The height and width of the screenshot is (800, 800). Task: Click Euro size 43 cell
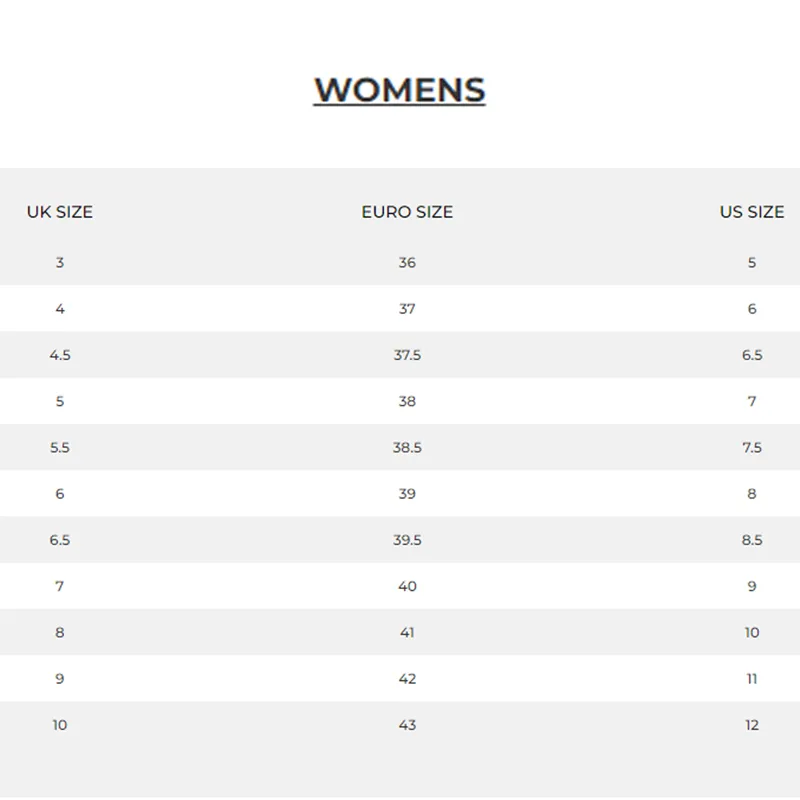pyautogui.click(x=407, y=725)
